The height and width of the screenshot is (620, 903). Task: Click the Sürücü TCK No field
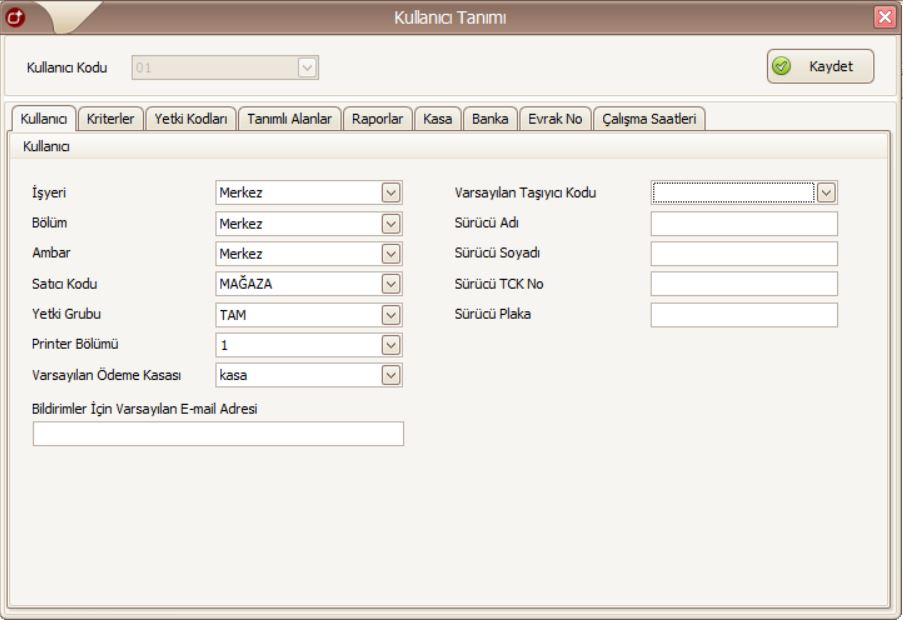pos(744,284)
